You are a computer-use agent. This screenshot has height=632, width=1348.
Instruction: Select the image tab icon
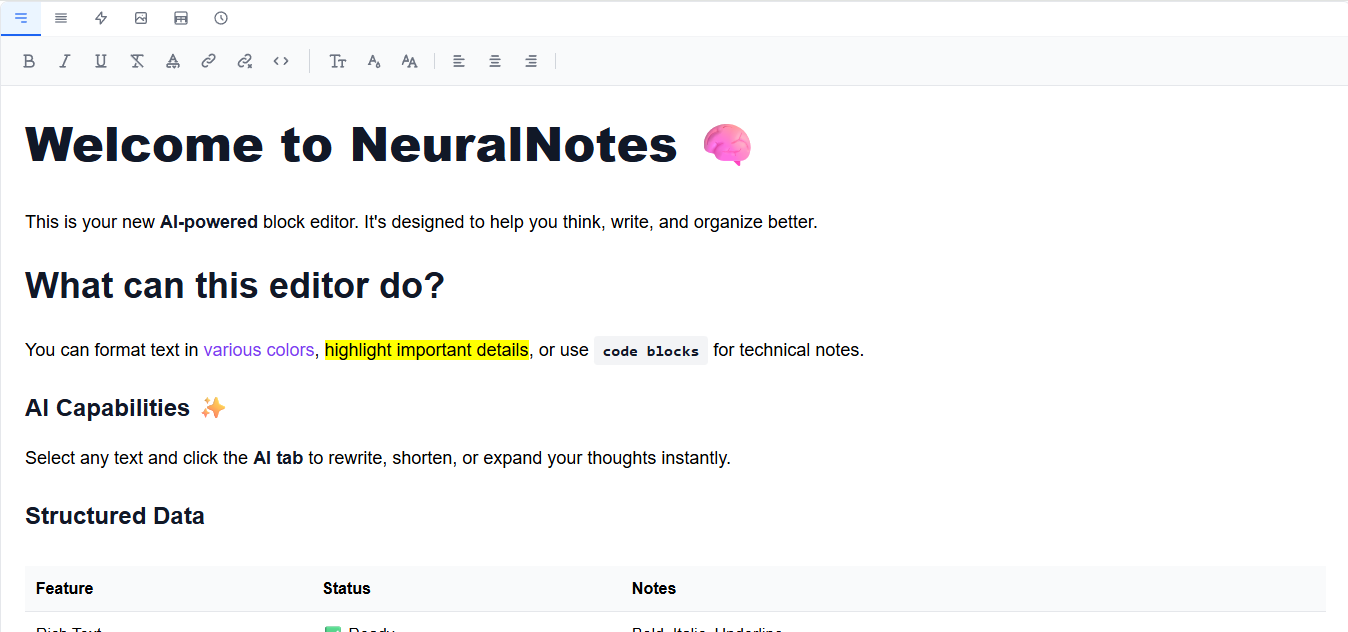pyautogui.click(x=140, y=18)
